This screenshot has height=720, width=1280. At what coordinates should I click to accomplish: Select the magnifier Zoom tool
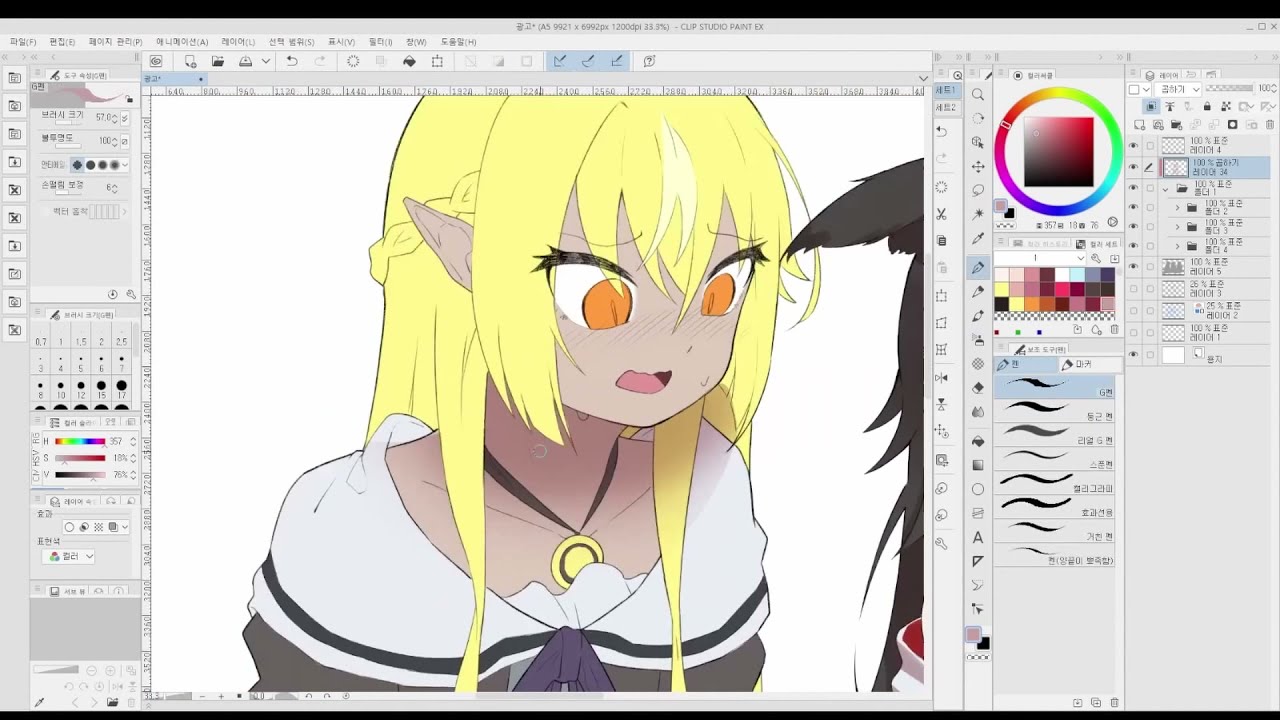(x=978, y=94)
